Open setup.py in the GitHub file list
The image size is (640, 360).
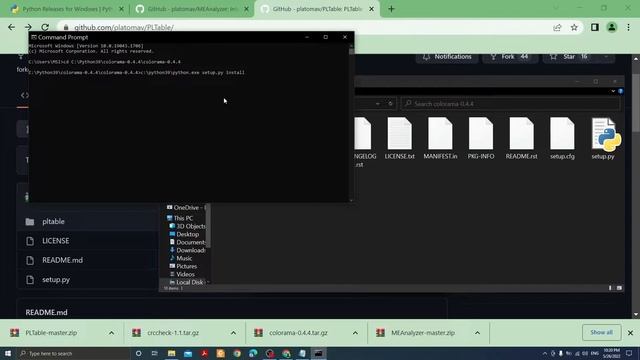click(x=56, y=280)
